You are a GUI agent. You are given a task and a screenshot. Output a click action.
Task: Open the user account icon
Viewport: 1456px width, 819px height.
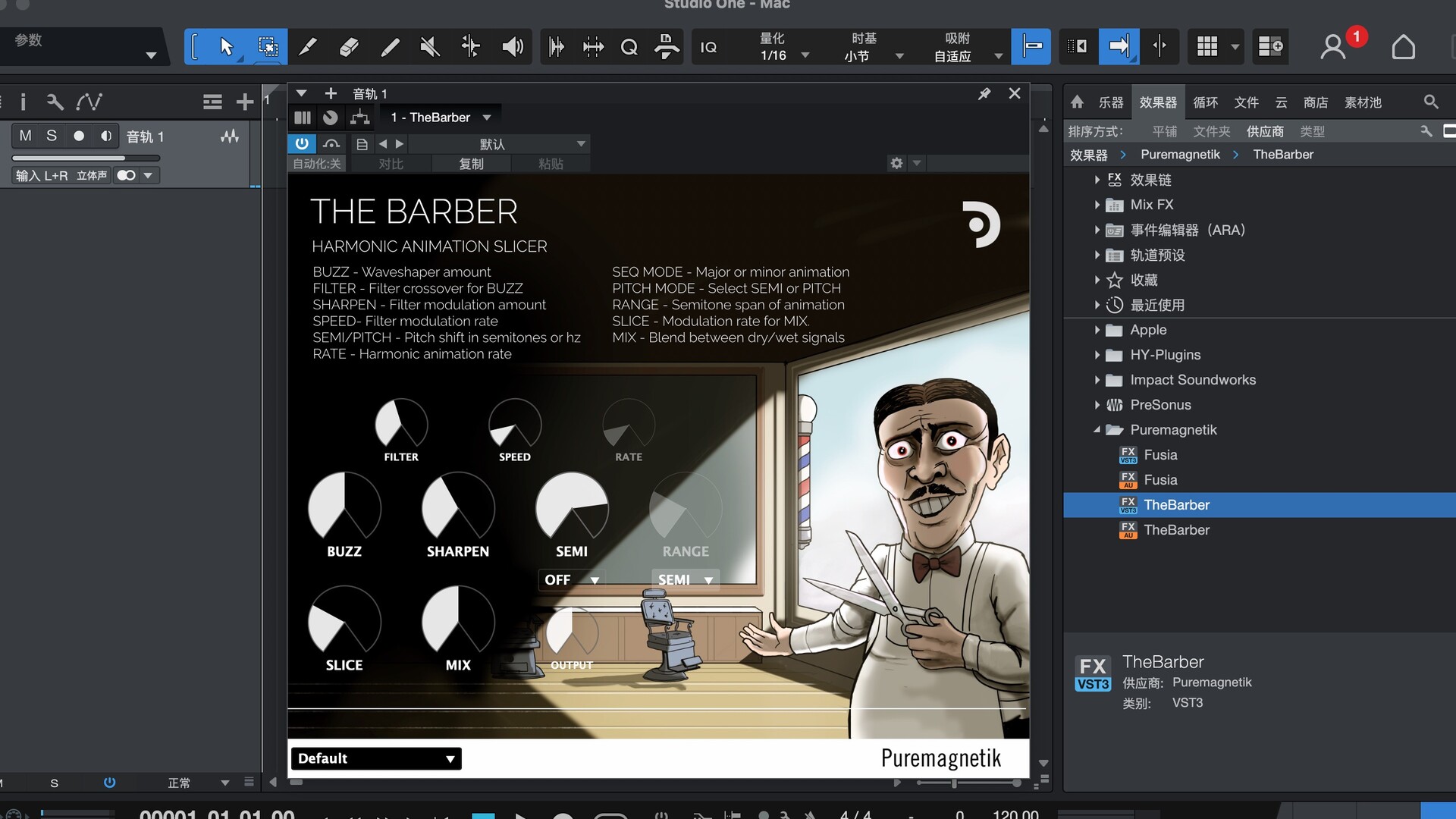pyautogui.click(x=1332, y=47)
